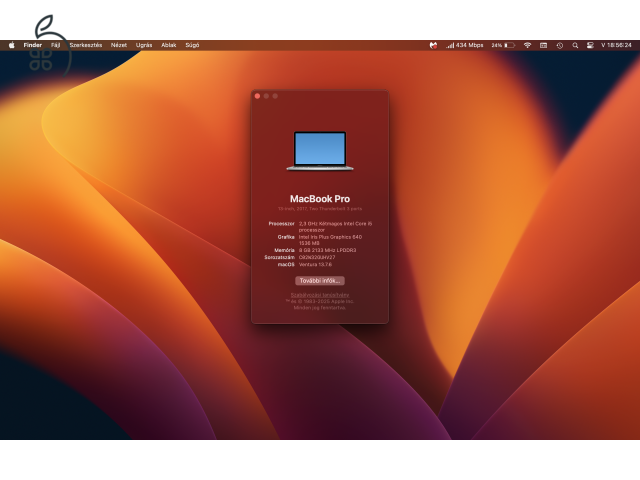Open Spotlight search magnifier
Screen dimensions: 640x480
click(575, 45)
